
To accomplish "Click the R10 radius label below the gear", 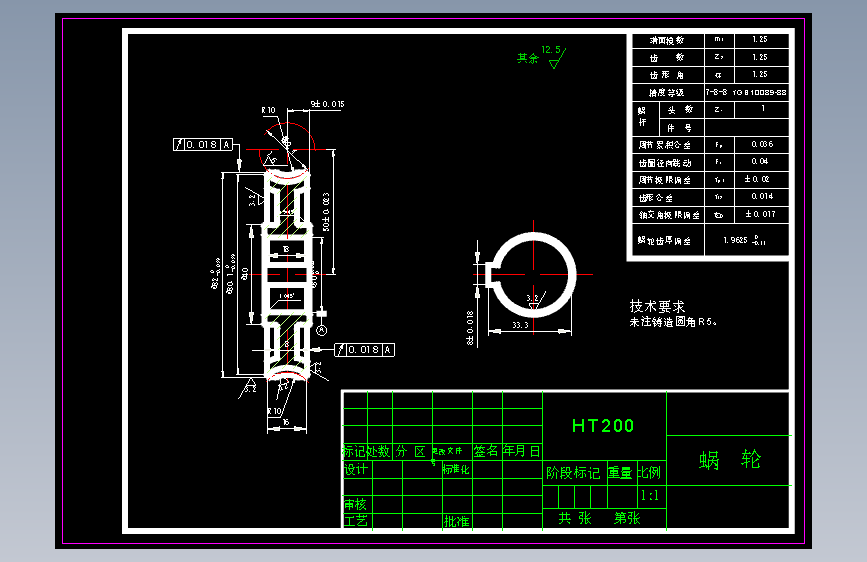I will coord(275,411).
